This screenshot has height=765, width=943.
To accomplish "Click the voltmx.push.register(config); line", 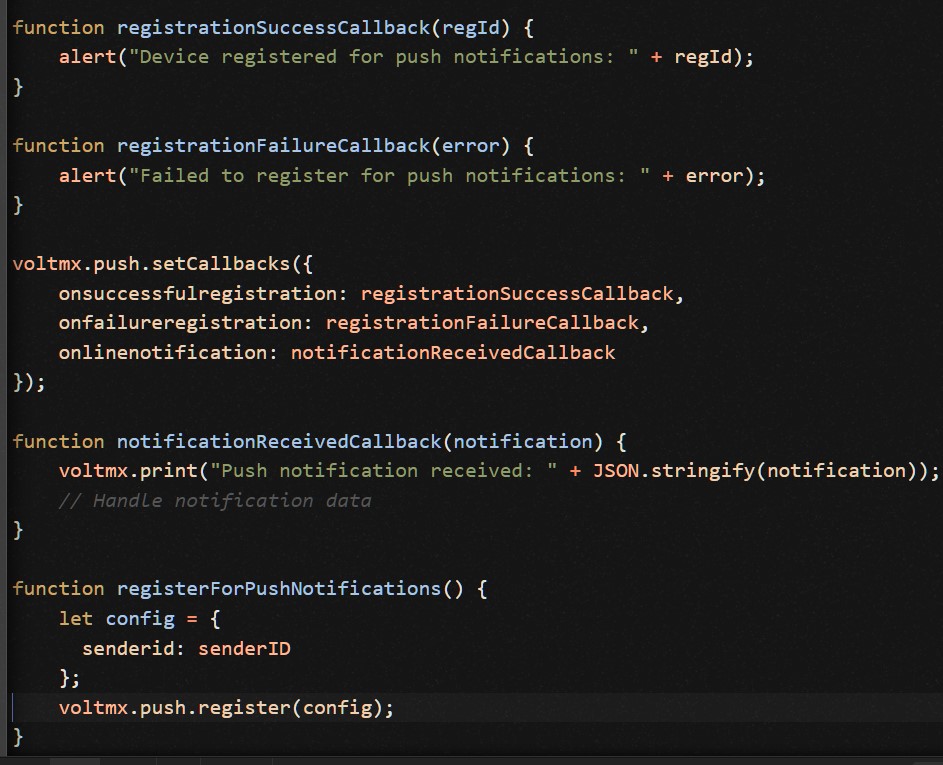I will [227, 708].
